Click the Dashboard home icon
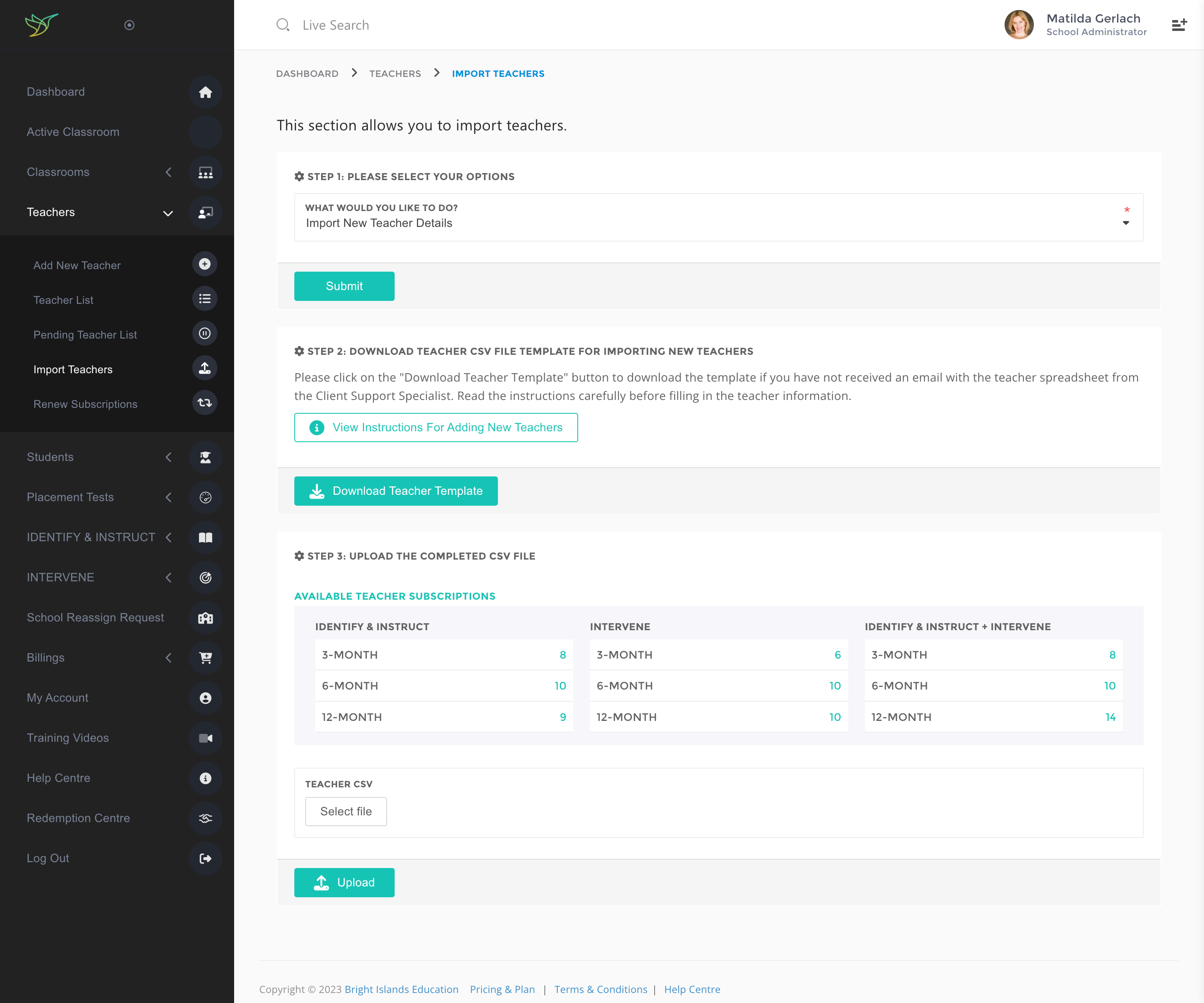The image size is (1204, 1003). click(x=205, y=92)
